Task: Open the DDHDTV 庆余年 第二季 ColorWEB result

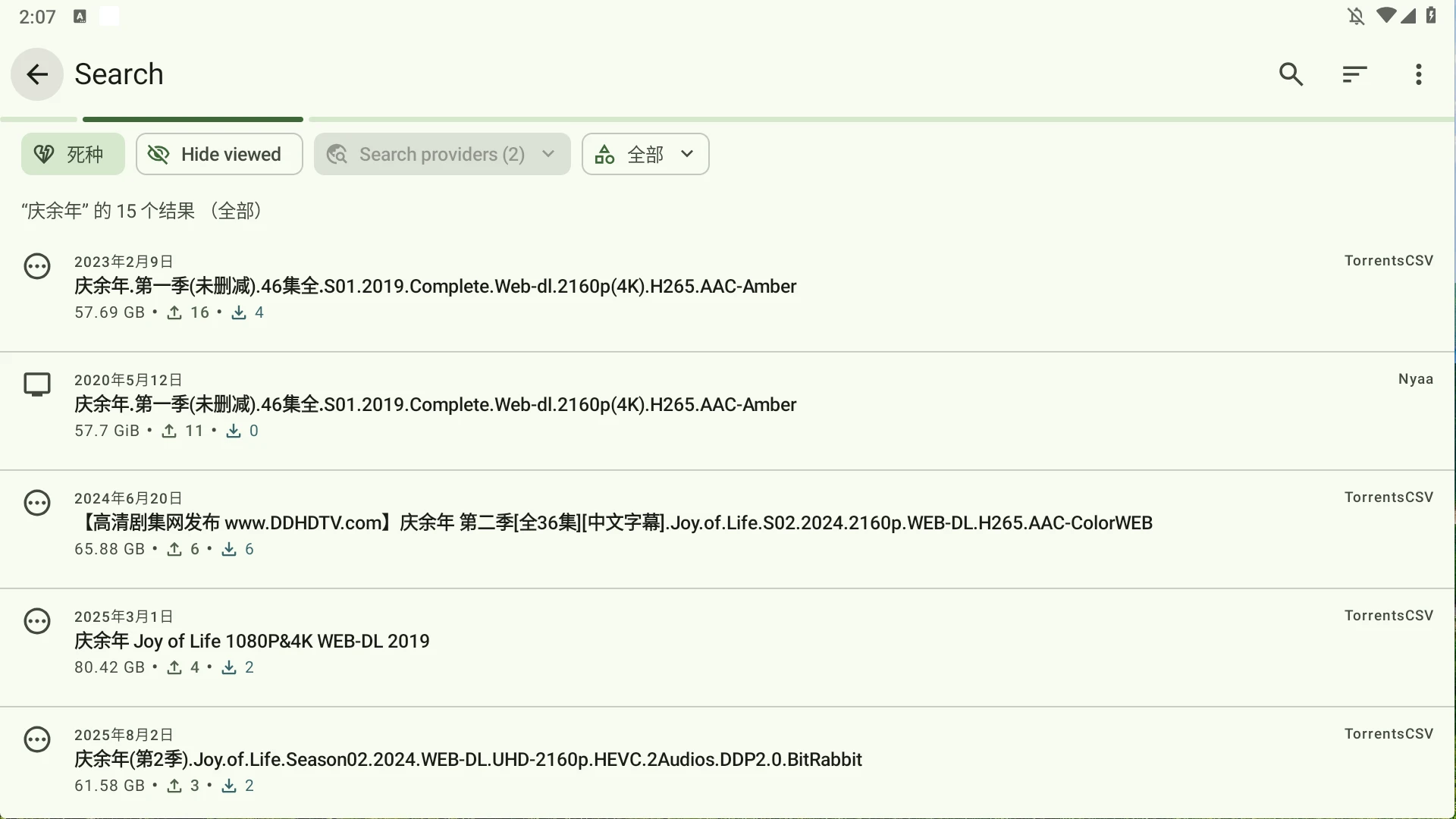Action: (728, 529)
